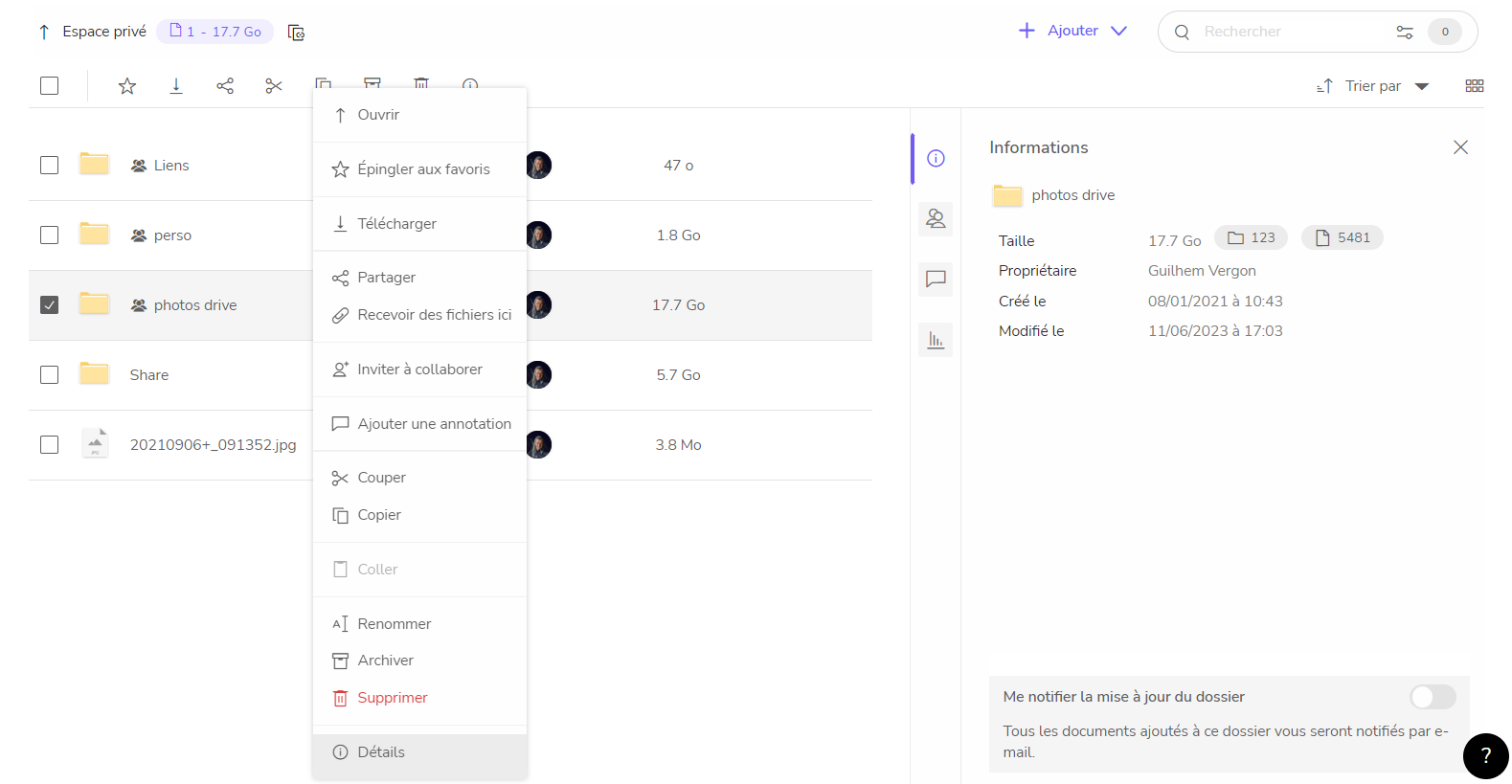Select Supprimer in context menu
This screenshot has width=1512, height=784.
419,698
